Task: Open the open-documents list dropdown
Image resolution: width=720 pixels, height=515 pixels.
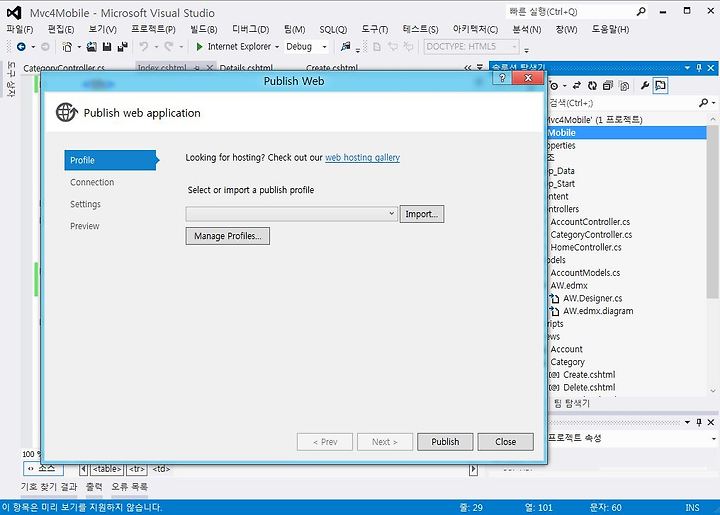Action: tap(480, 67)
